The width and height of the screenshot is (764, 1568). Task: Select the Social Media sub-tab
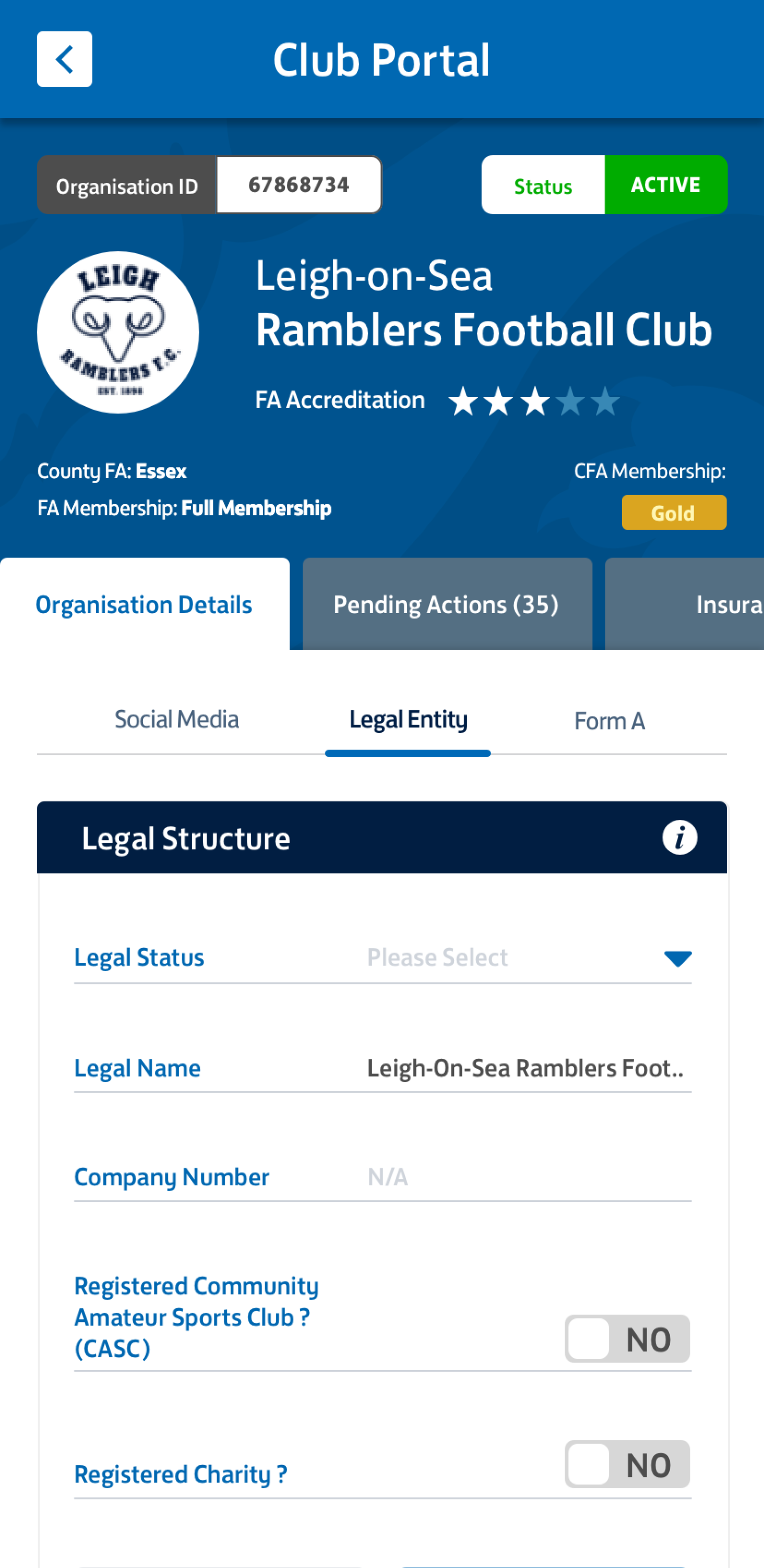(177, 720)
